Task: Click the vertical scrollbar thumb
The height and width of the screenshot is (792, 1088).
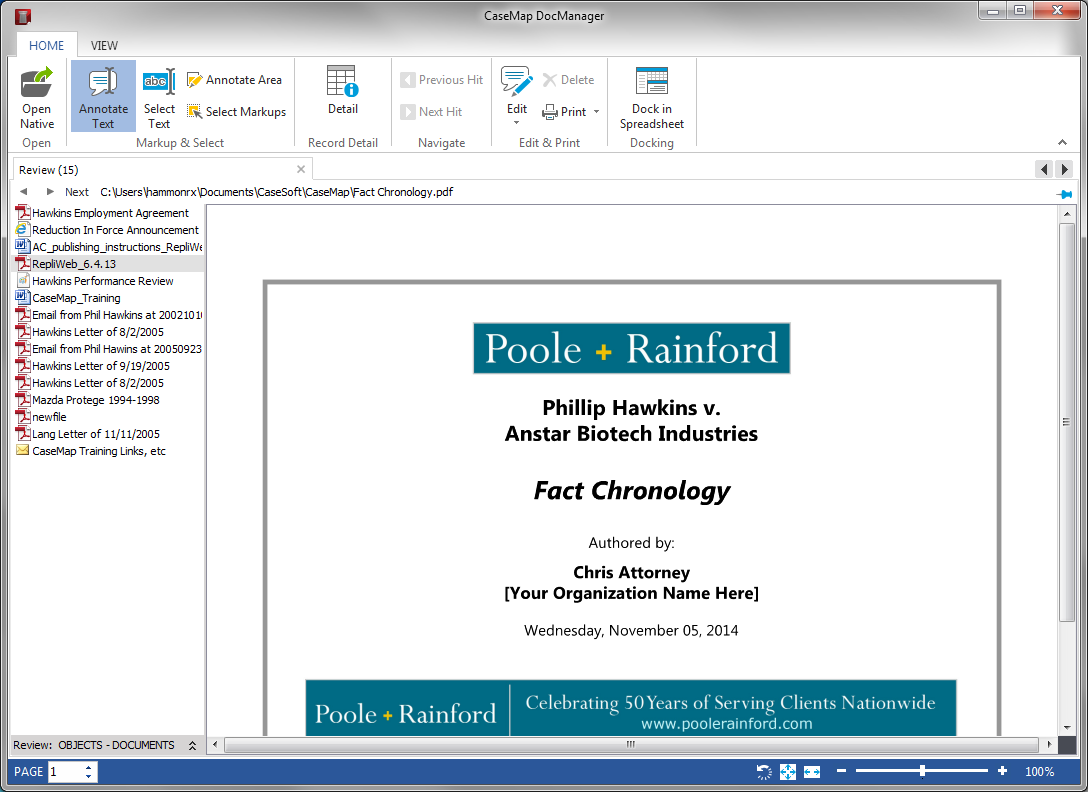Action: pyautogui.click(x=1066, y=422)
